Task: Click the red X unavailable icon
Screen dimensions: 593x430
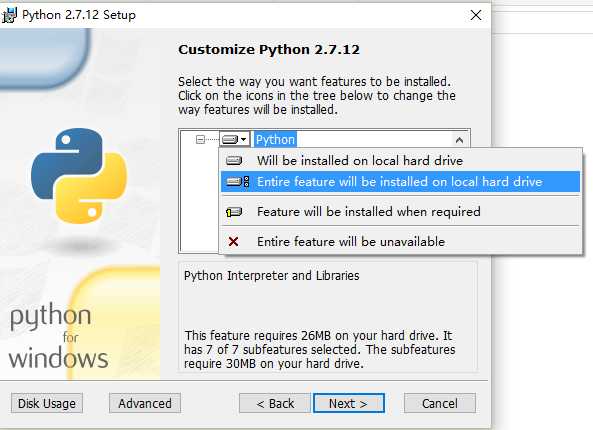Action: click(x=233, y=241)
